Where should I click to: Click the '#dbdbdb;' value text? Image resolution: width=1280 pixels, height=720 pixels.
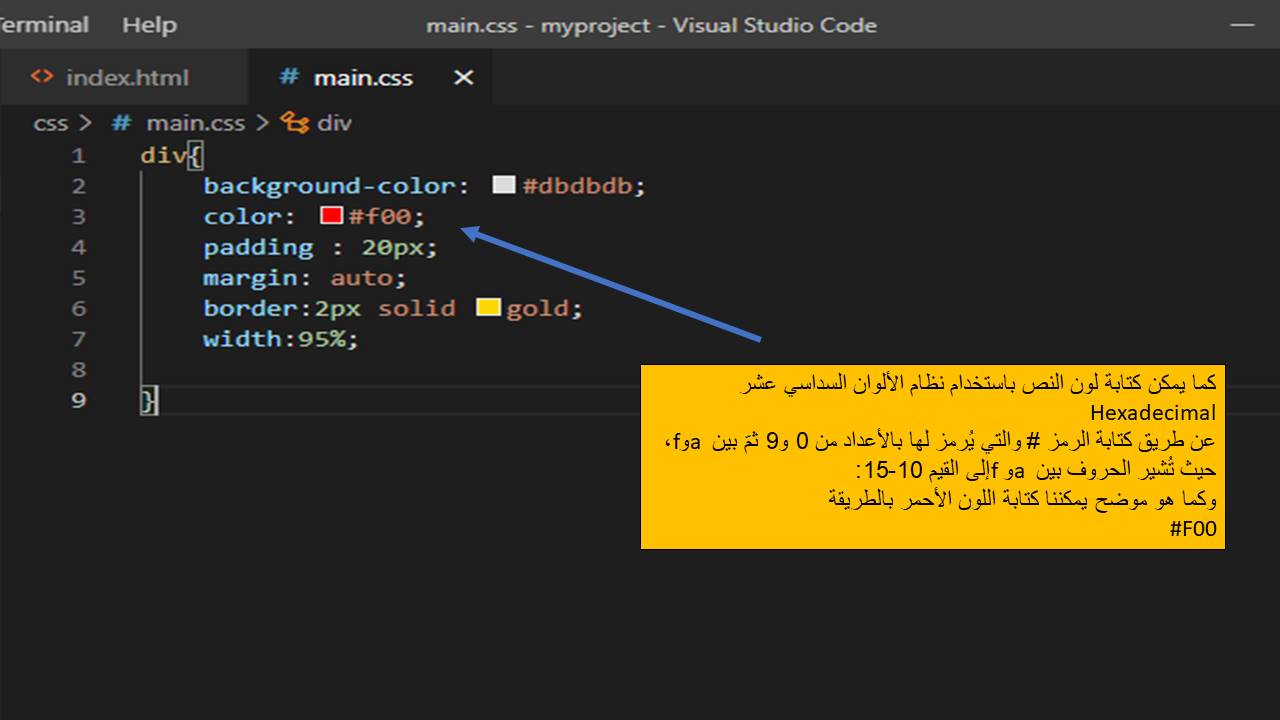584,186
